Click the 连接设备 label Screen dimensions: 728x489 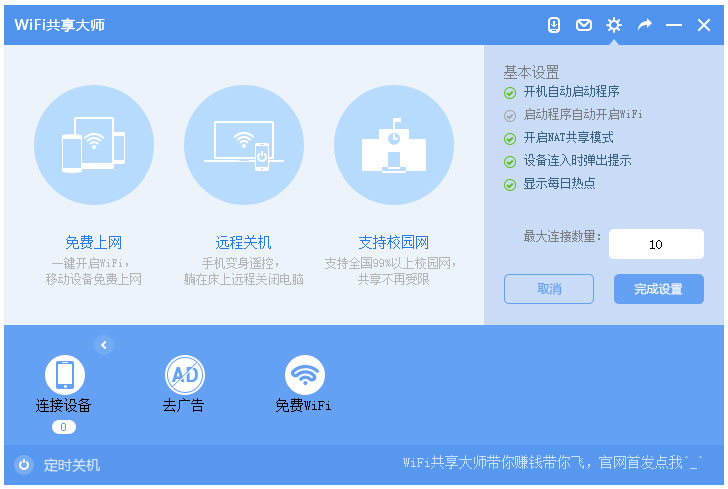click(x=64, y=405)
